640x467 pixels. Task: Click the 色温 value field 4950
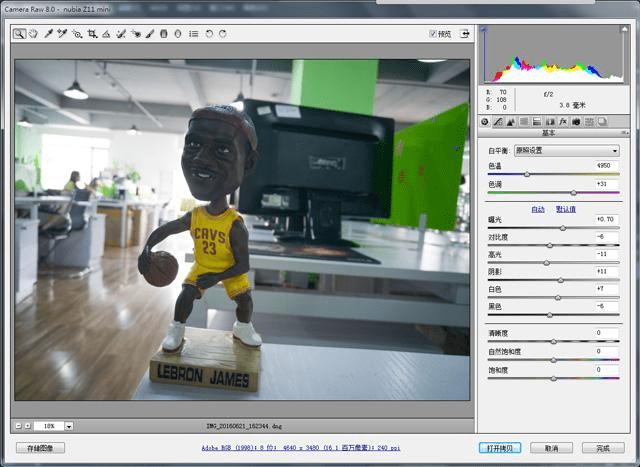click(x=606, y=165)
